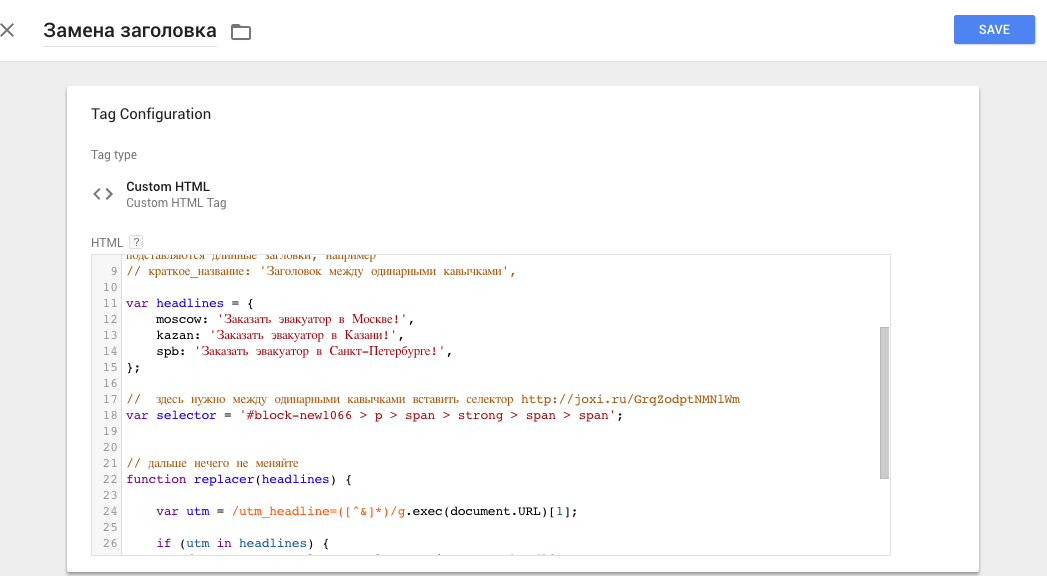Click the tag name field 'Замена заголовка'
The height and width of the screenshot is (576, 1047).
coord(129,31)
